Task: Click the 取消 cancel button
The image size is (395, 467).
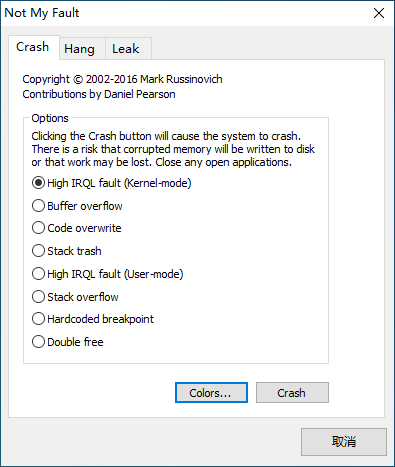Action: 344,442
